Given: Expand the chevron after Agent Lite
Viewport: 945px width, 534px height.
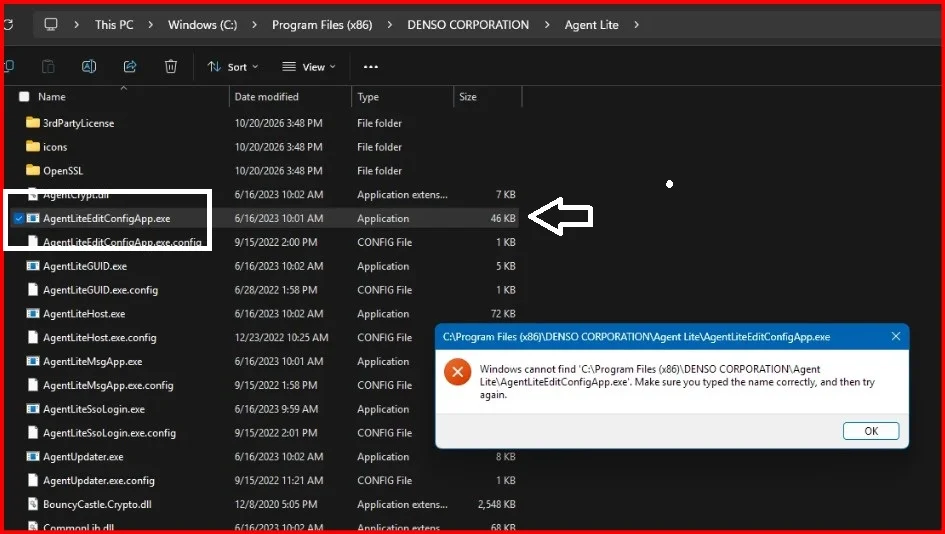Looking at the screenshot, I should point(636,25).
